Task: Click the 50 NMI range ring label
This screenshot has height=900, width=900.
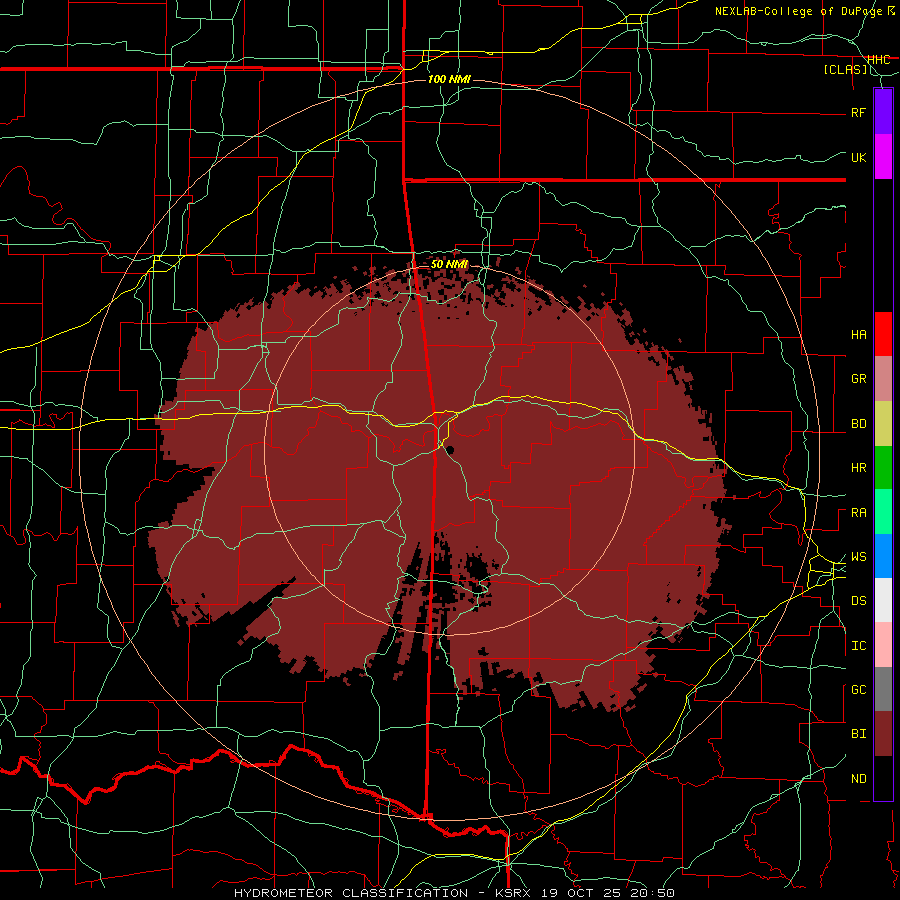Action: coord(449,264)
